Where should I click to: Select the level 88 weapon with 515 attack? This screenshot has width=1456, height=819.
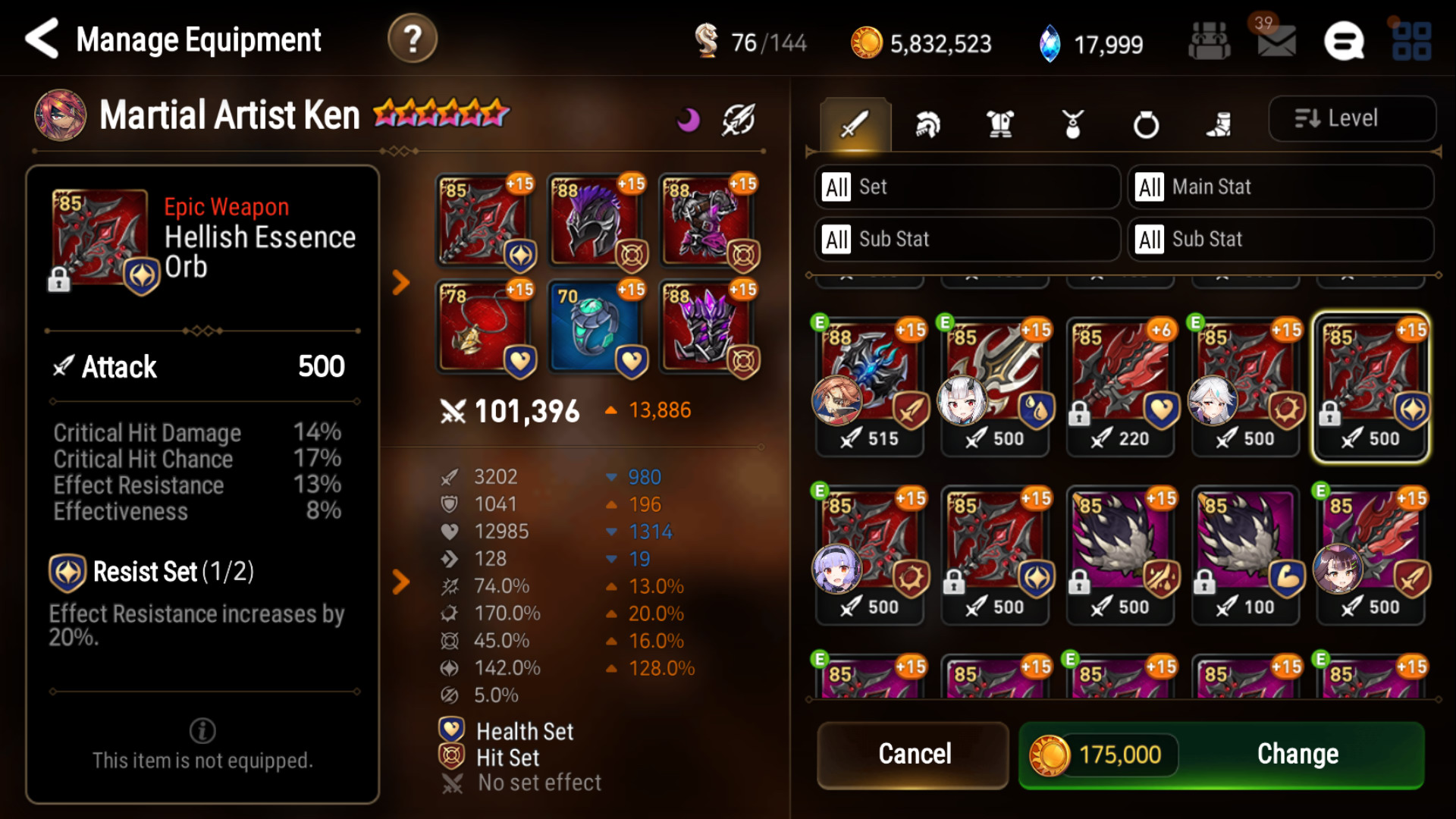pos(870,387)
